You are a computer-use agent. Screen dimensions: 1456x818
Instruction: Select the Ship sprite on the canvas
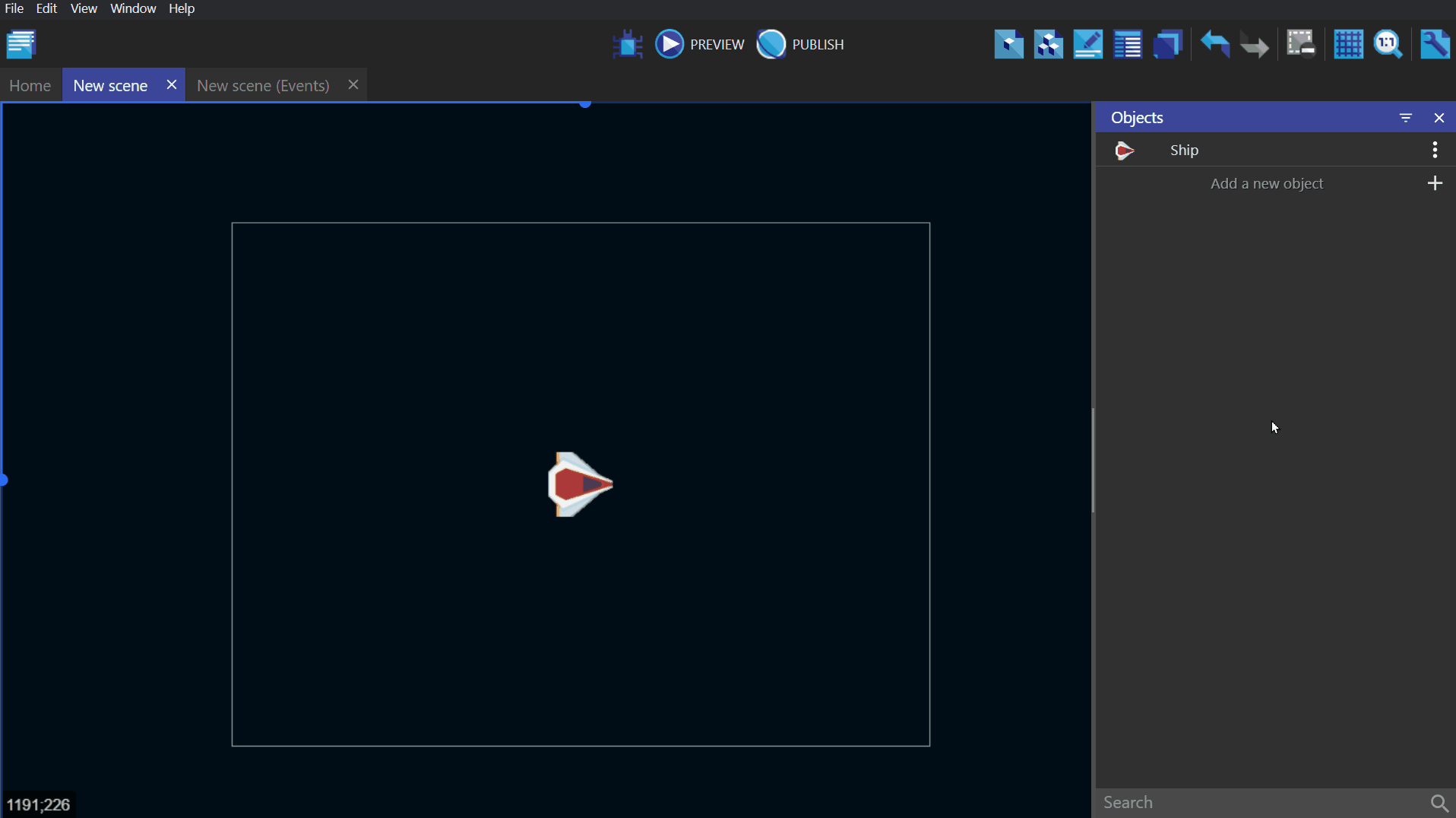(580, 484)
